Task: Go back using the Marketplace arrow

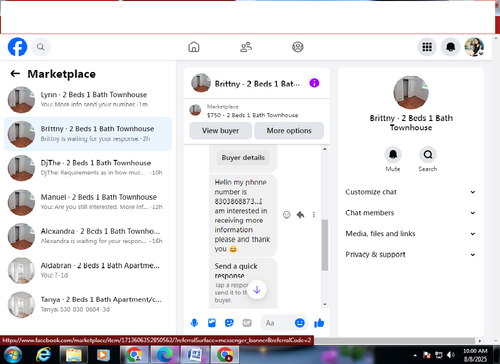Action: [x=15, y=74]
